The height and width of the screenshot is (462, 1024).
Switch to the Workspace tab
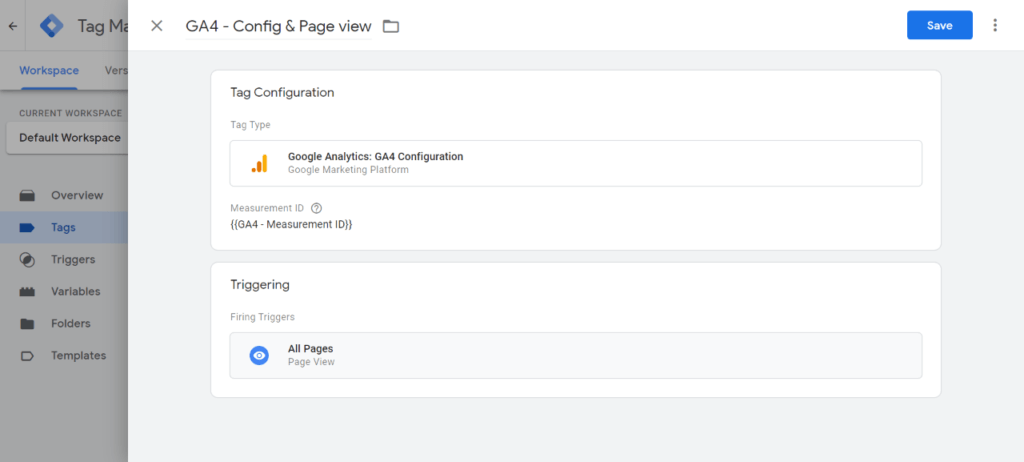(49, 71)
